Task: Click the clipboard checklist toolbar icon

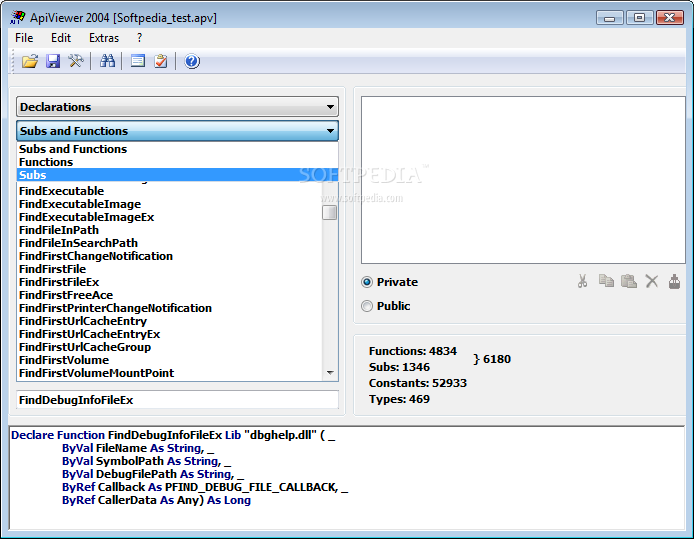Action: 161,61
